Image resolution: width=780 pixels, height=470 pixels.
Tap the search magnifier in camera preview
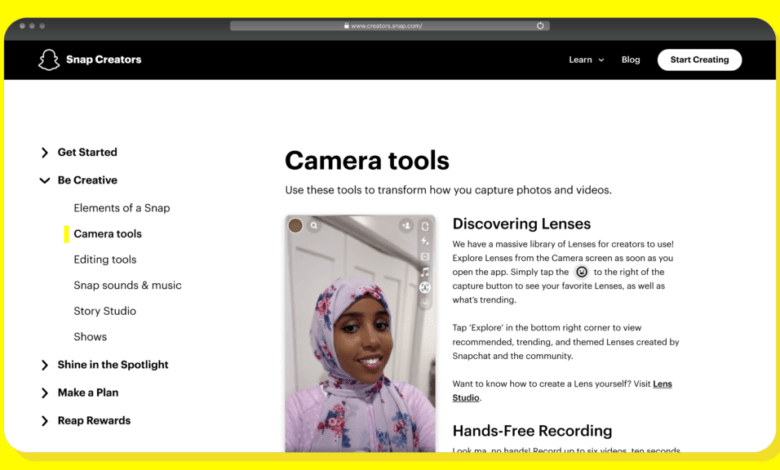[314, 226]
